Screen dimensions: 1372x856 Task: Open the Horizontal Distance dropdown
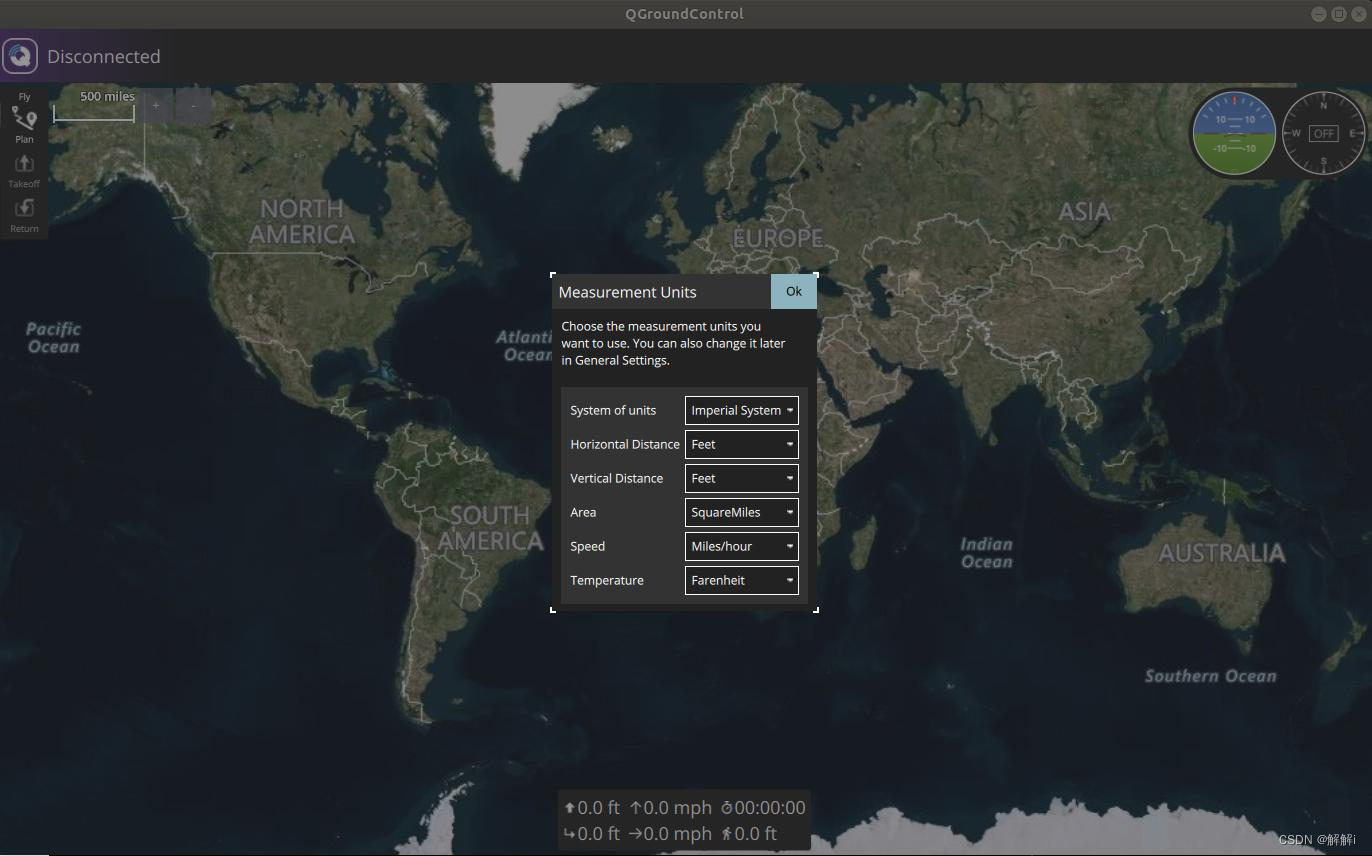pyautogui.click(x=741, y=444)
